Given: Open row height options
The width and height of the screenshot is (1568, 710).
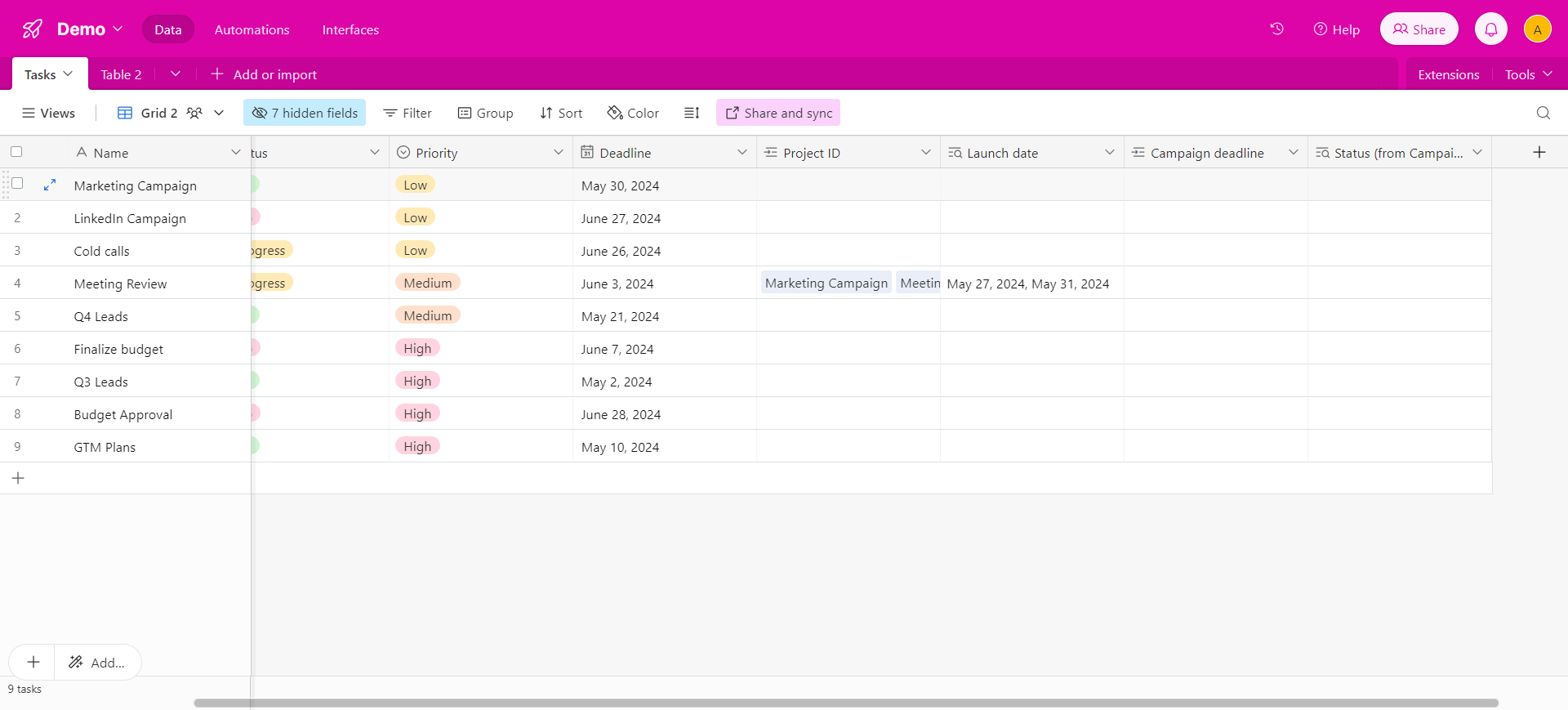Looking at the screenshot, I should click(692, 113).
